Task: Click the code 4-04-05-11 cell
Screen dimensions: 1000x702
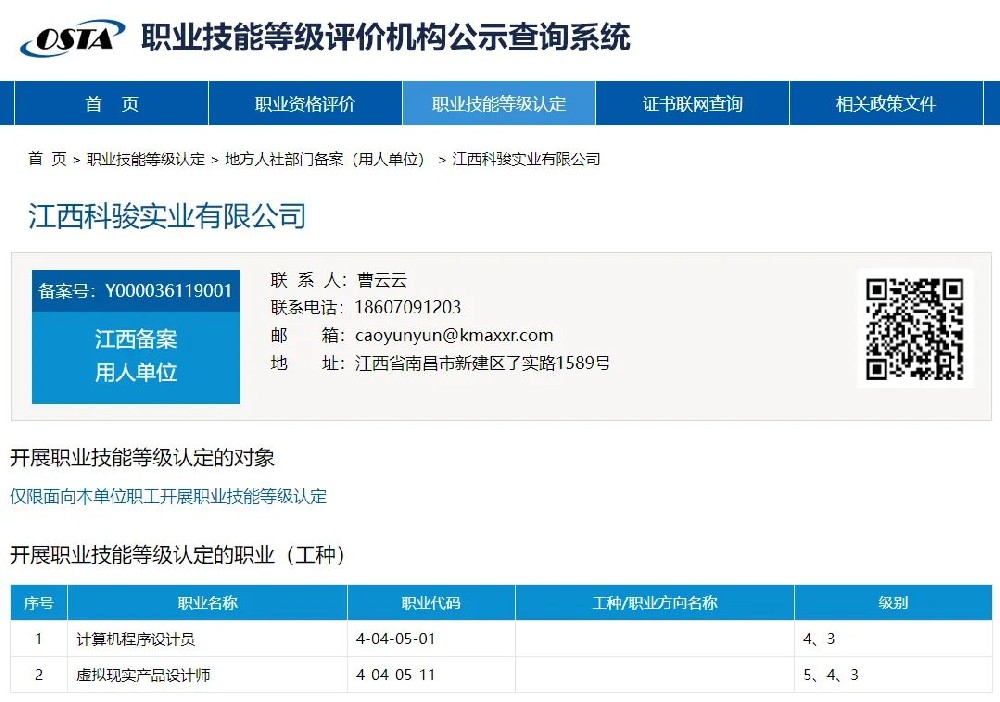Action: point(431,675)
